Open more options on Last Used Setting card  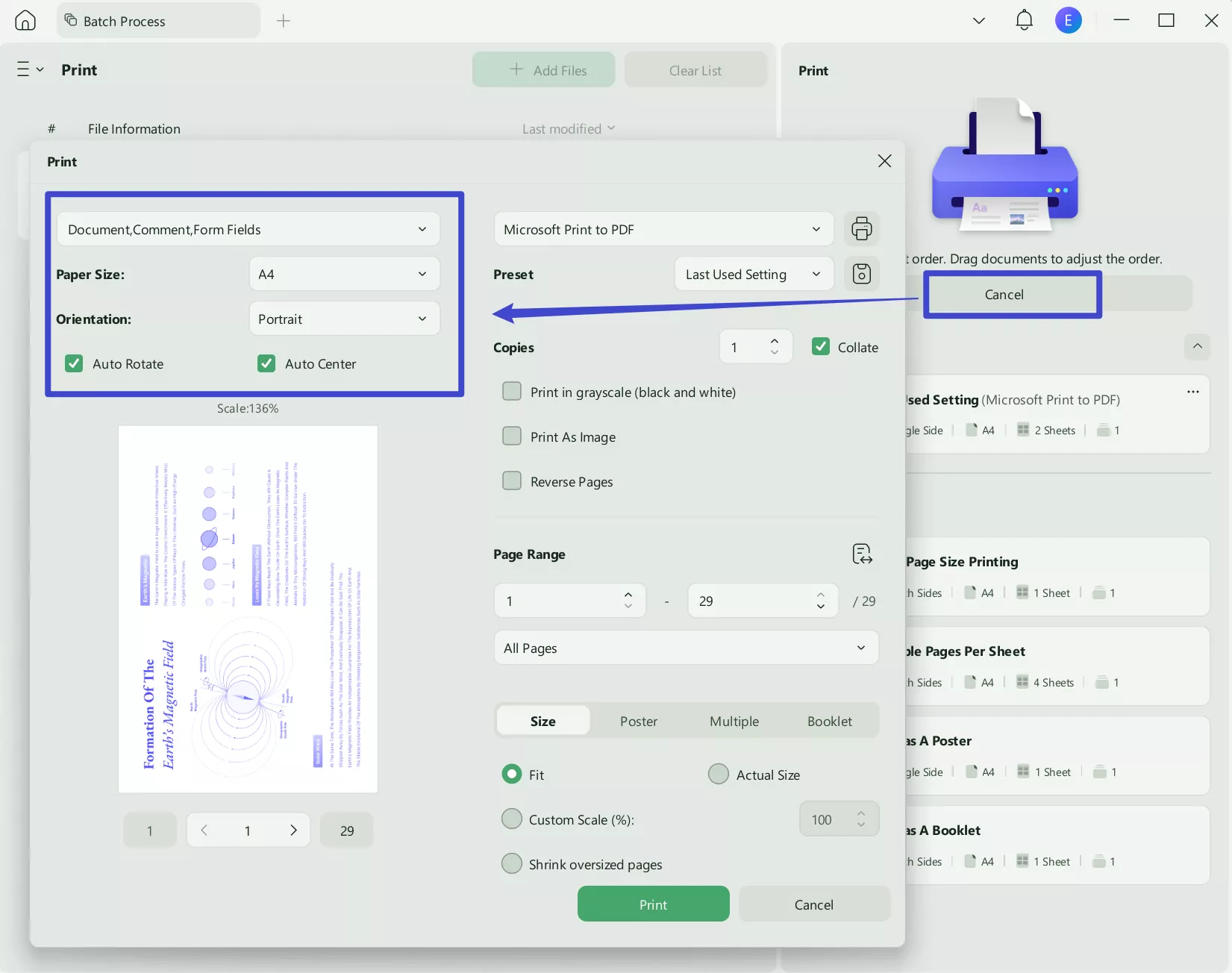tap(1193, 392)
